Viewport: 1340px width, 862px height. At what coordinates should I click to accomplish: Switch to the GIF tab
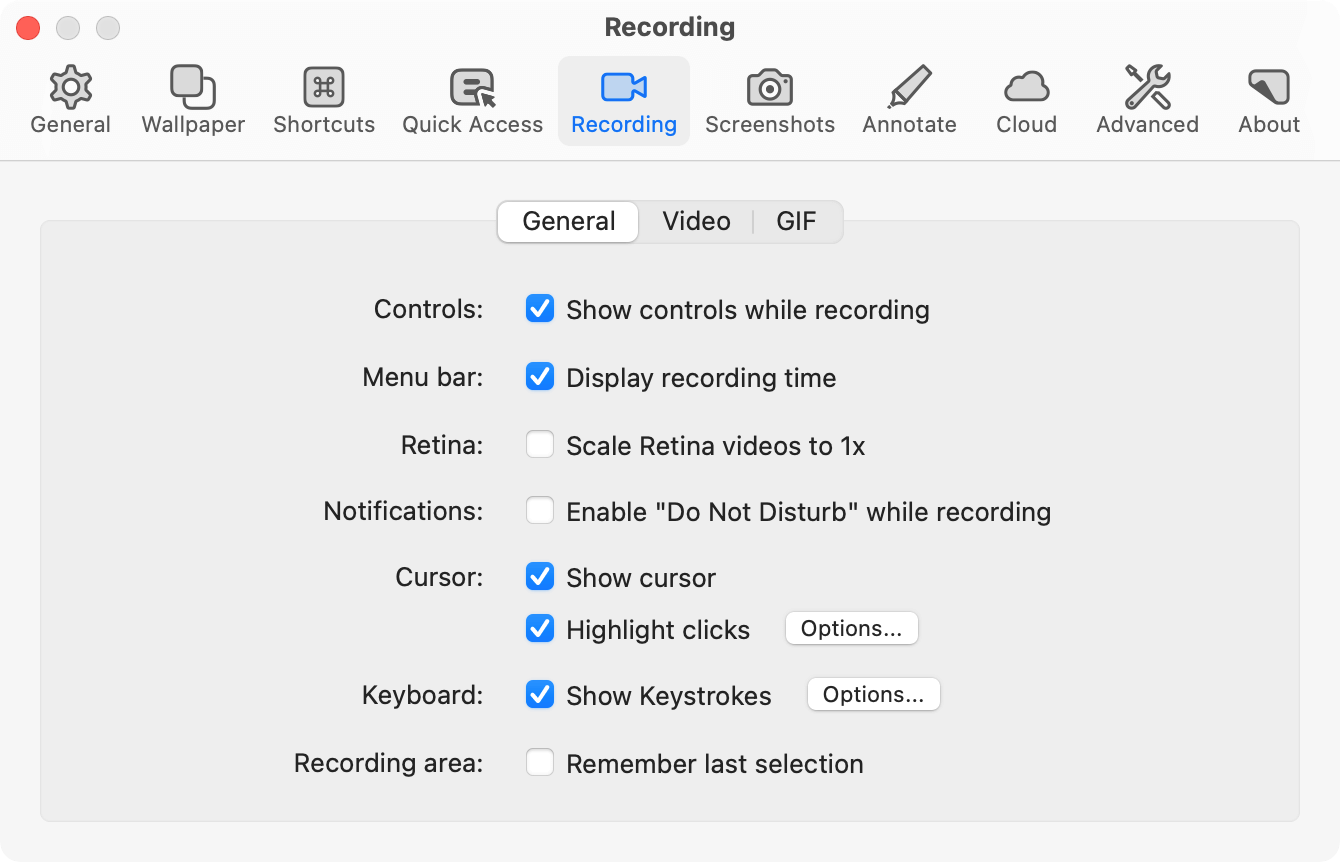point(796,221)
